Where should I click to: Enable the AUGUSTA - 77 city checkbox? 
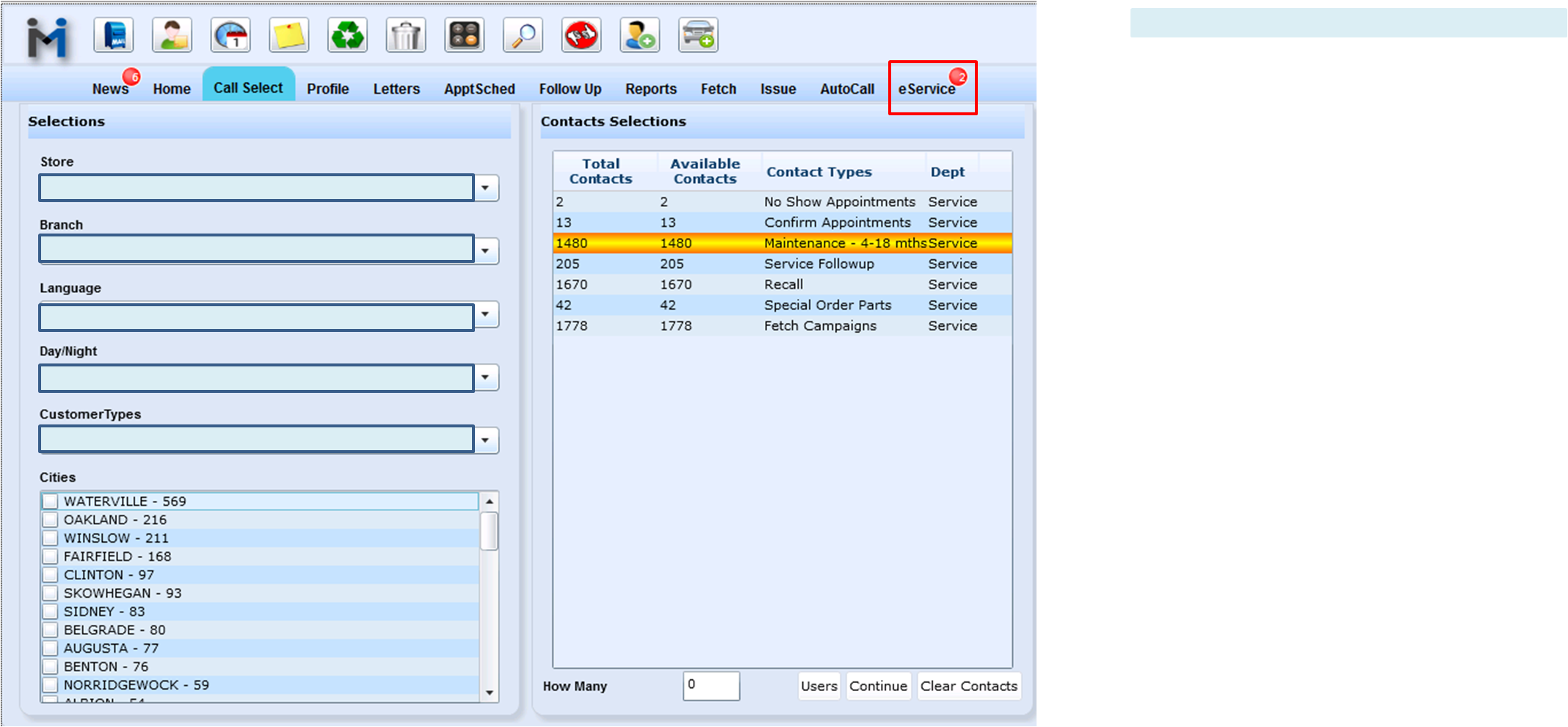pos(50,648)
